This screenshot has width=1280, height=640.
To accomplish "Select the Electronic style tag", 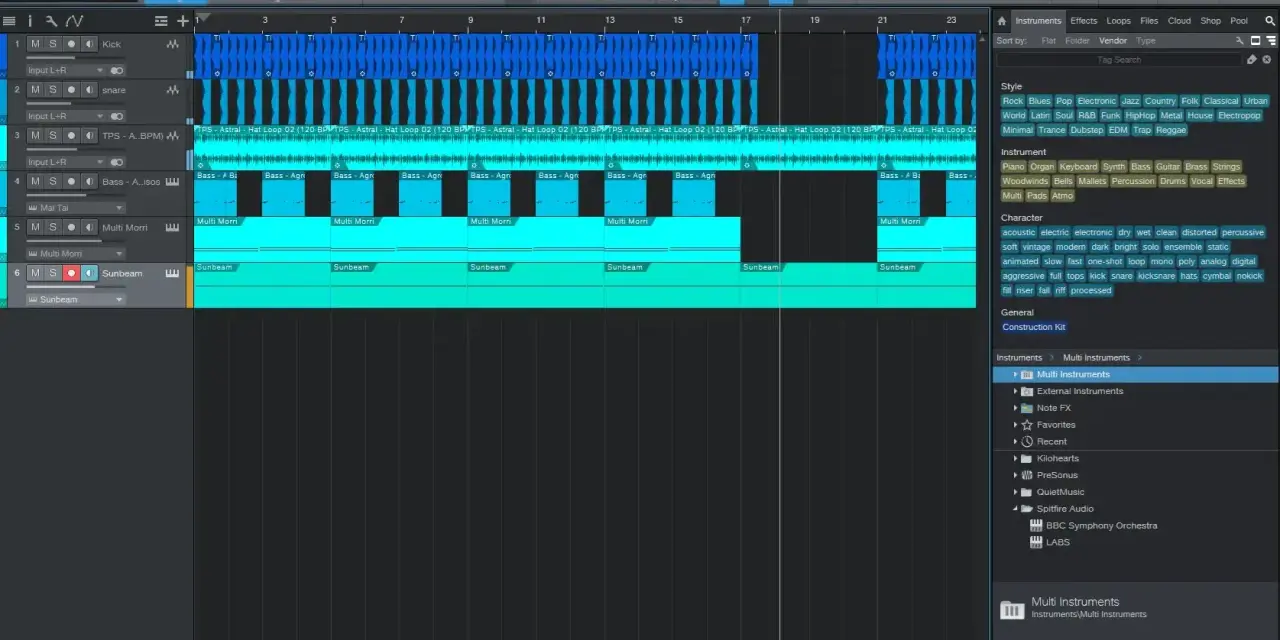I will coord(1096,101).
